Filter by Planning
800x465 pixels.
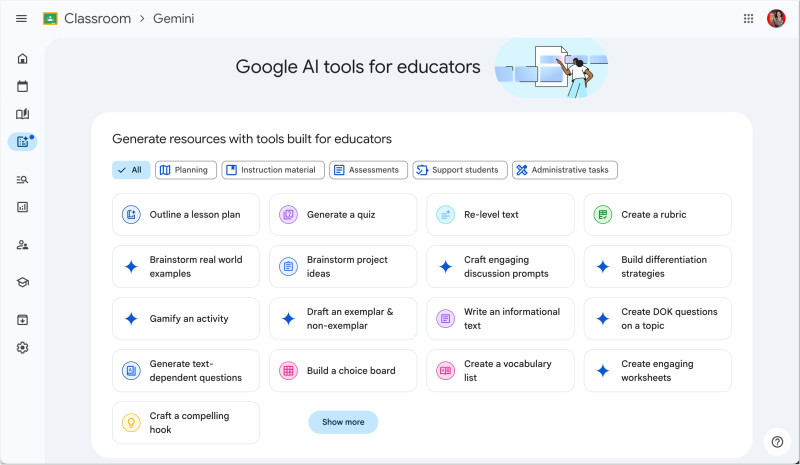tap(186, 170)
